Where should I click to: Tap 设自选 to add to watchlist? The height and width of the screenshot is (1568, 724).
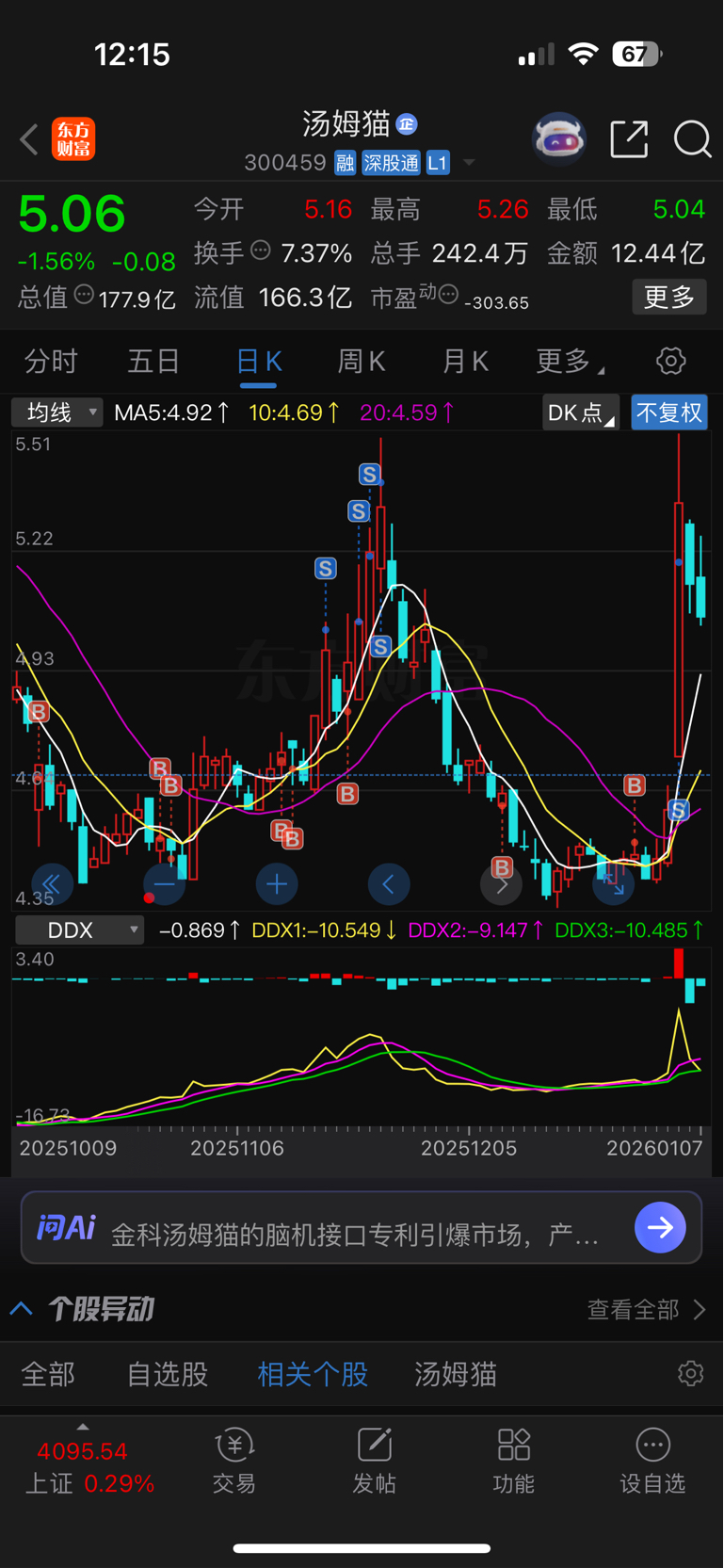coord(652,1462)
